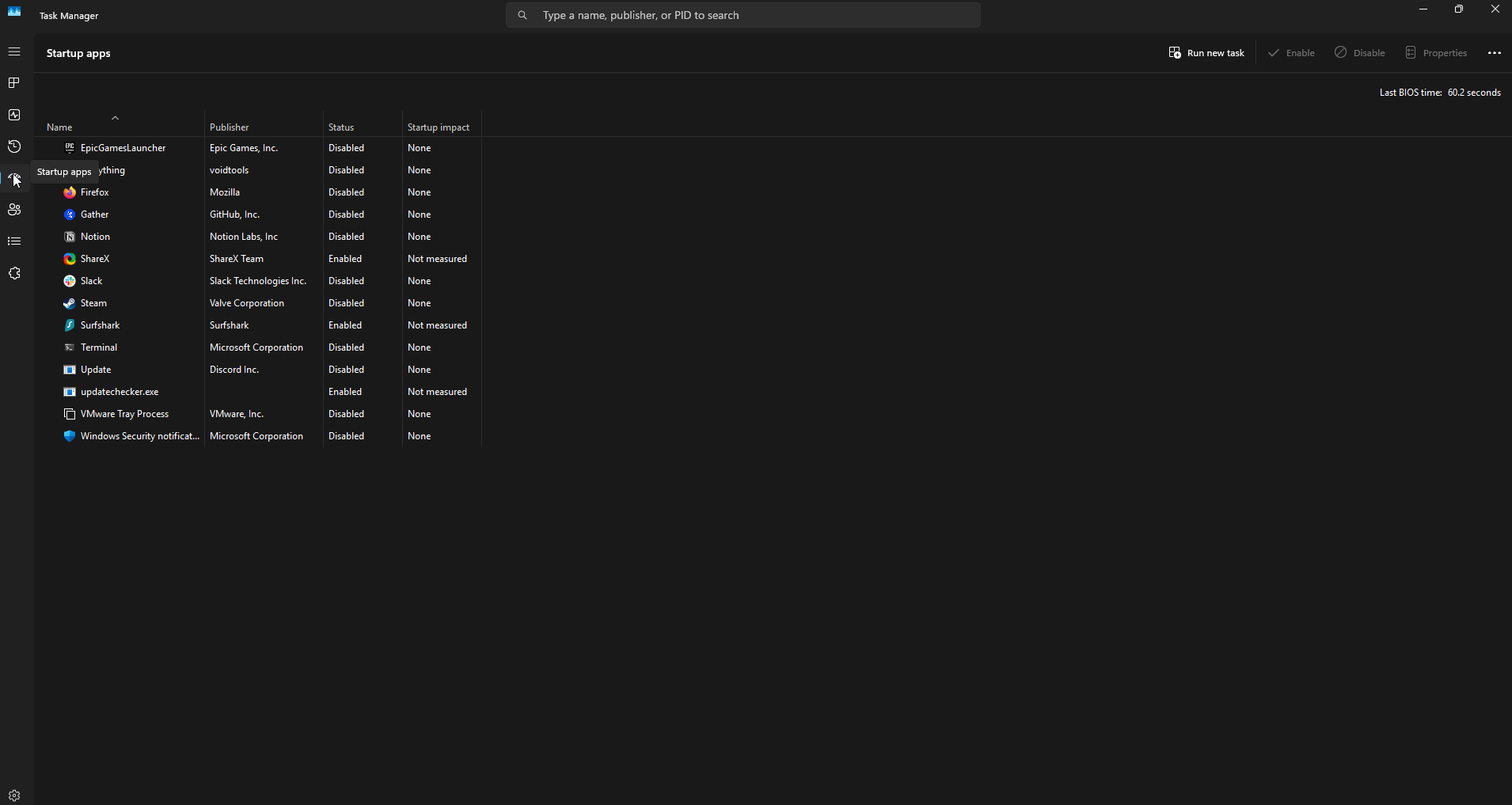The width and height of the screenshot is (1512, 805).
Task: Select the Firefox row name
Action: (x=95, y=192)
